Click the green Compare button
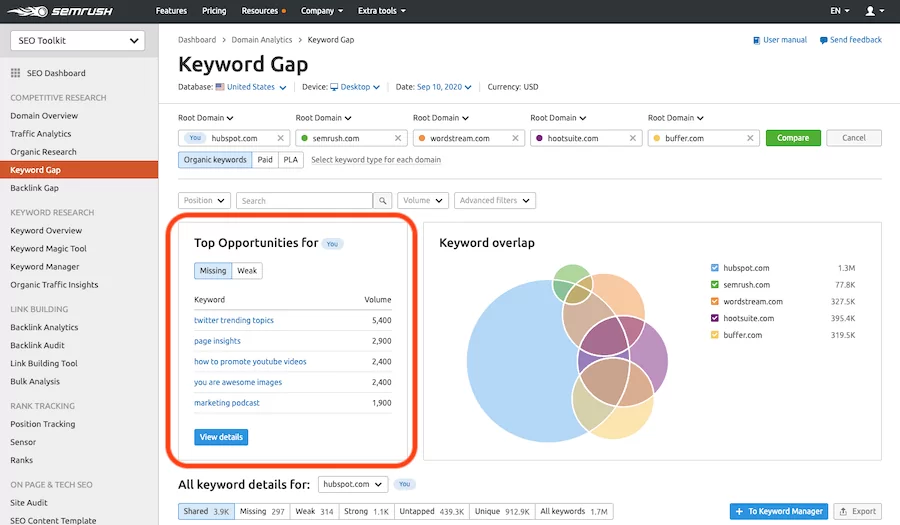 click(x=793, y=138)
